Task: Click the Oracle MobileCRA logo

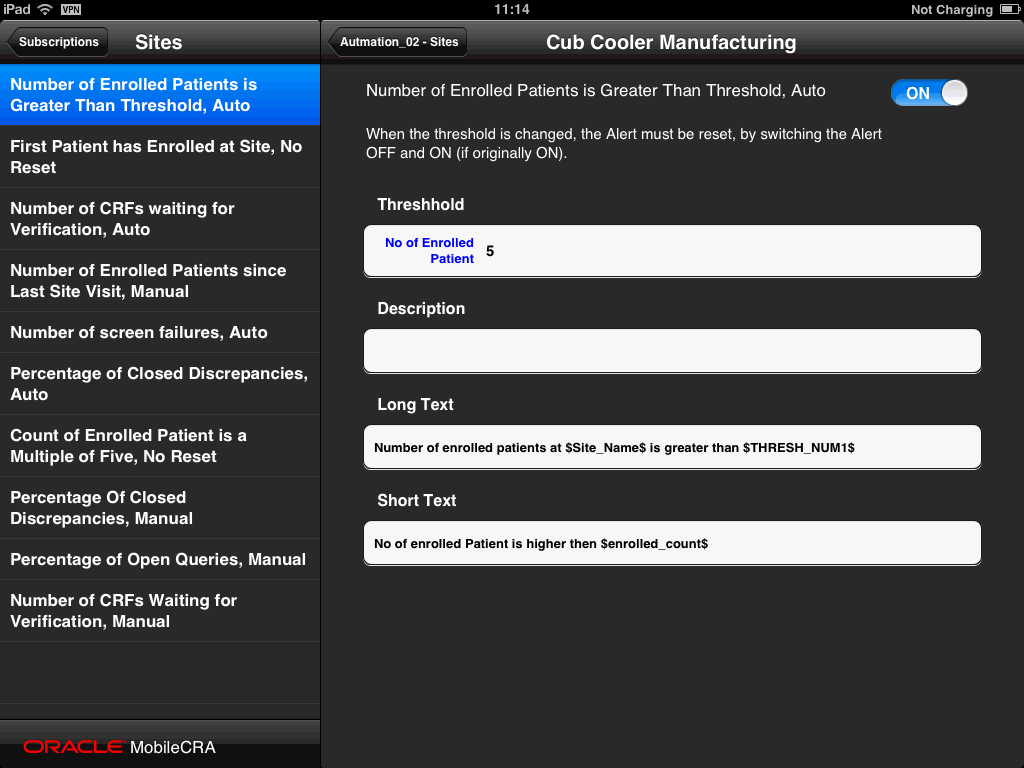Action: coord(120,747)
